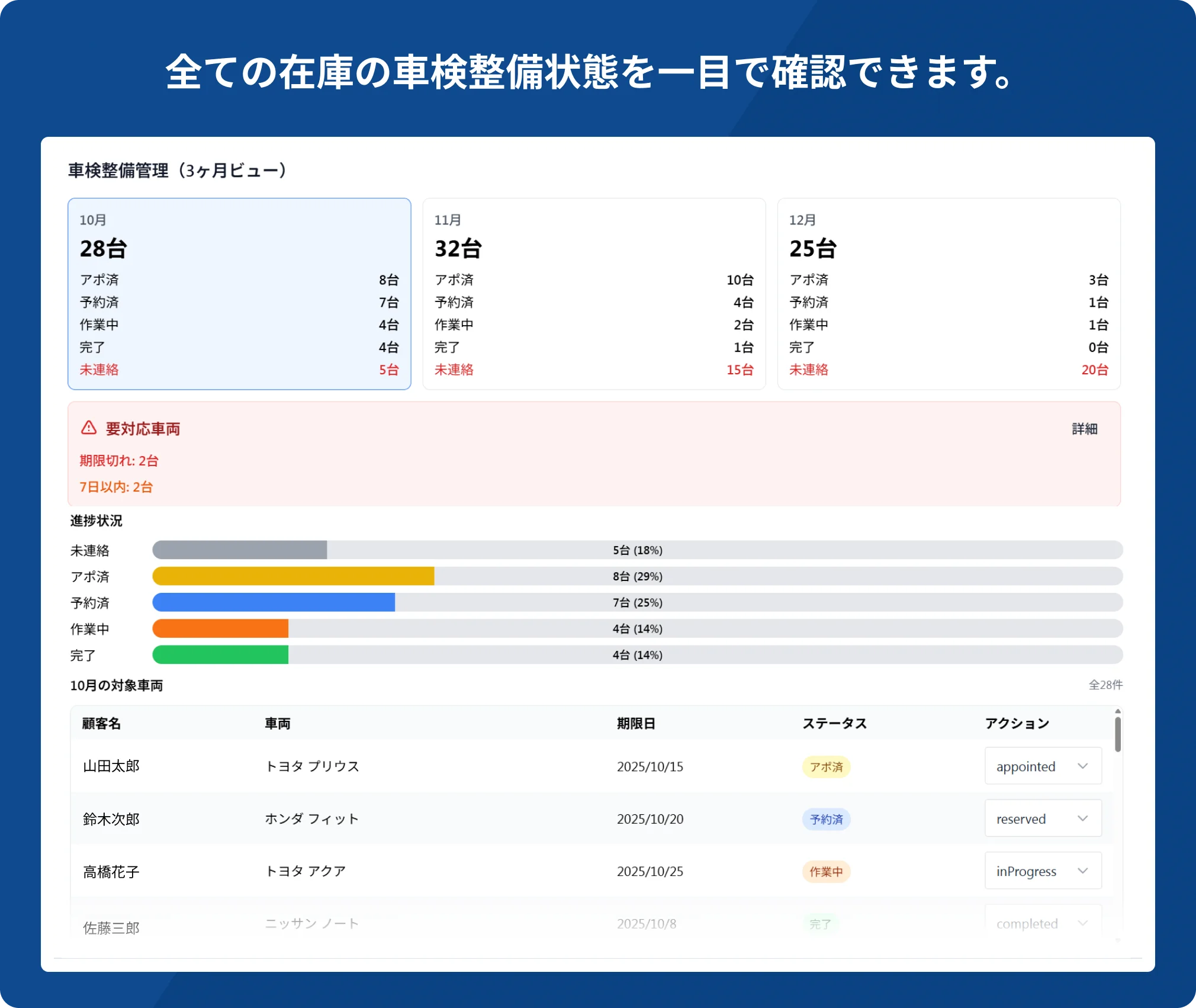Click the アポ済 status badge in first row
1196x1008 pixels.
coord(826,767)
